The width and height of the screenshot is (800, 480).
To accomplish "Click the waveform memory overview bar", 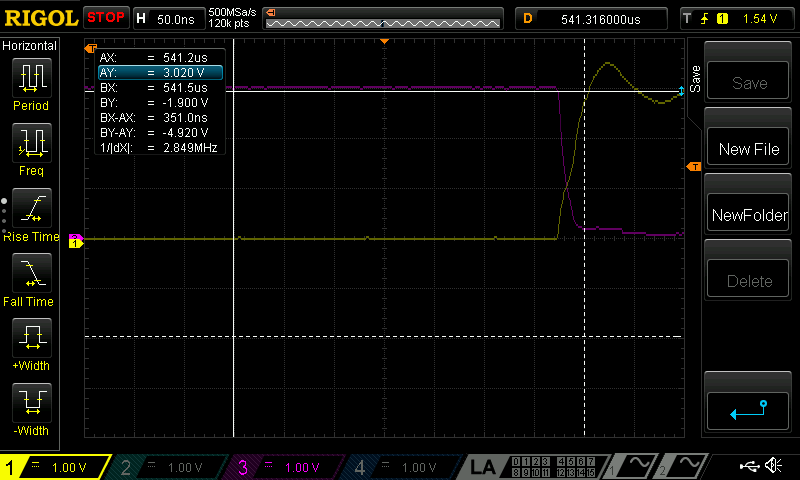I will [383, 19].
